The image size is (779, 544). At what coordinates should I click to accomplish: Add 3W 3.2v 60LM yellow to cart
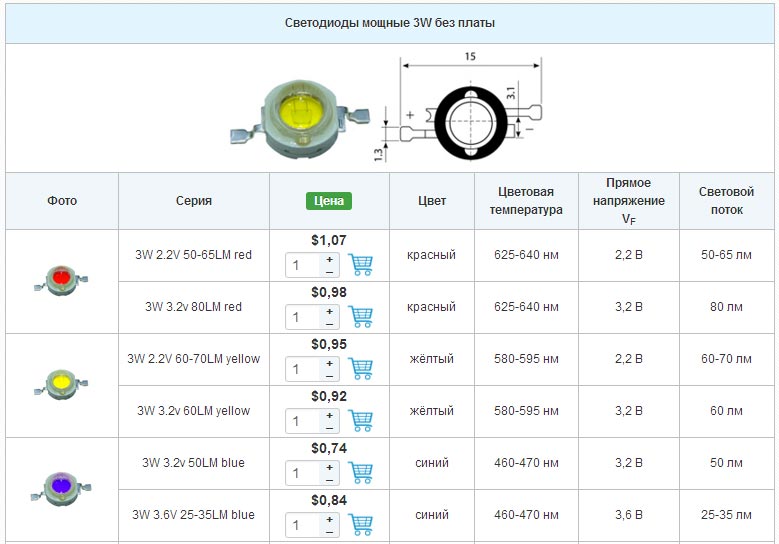coord(360,421)
